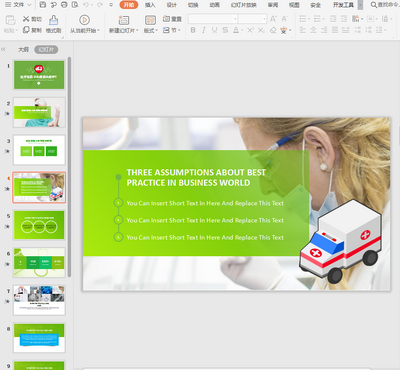Toggle Subscript formatting
The image size is (400, 370).
(x=261, y=30)
